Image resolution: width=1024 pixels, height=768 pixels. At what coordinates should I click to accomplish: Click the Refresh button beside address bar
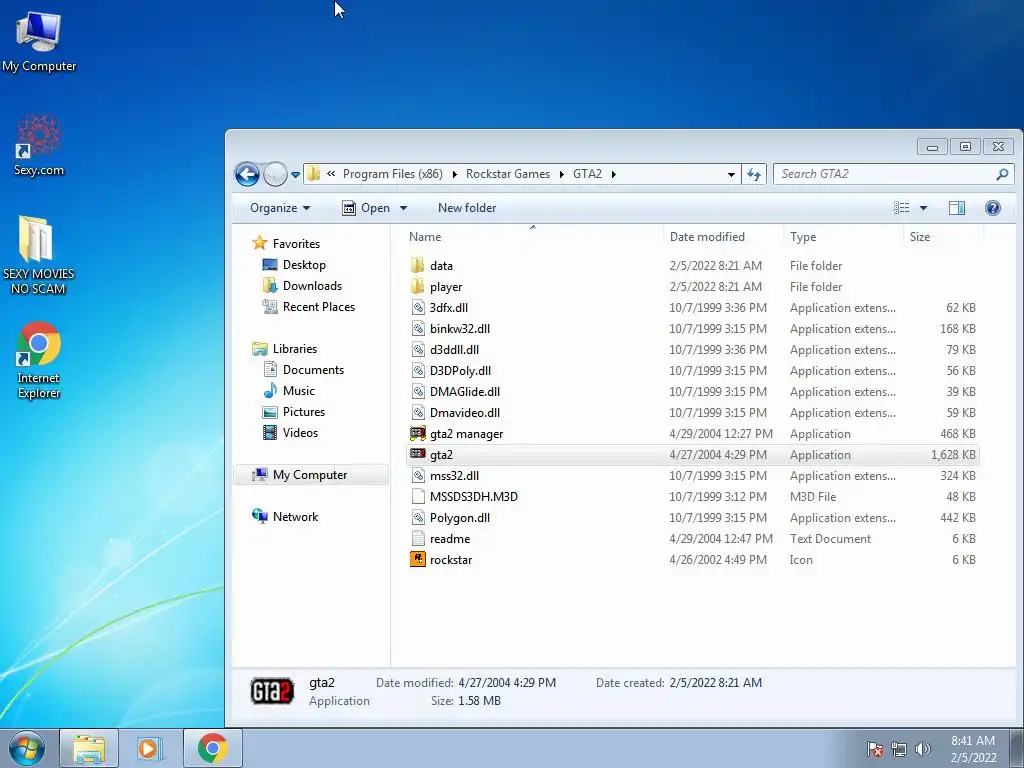coord(754,174)
